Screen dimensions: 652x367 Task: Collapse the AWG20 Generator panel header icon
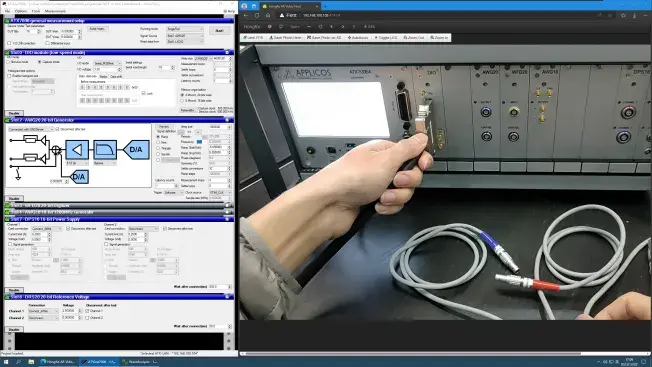click(227, 120)
